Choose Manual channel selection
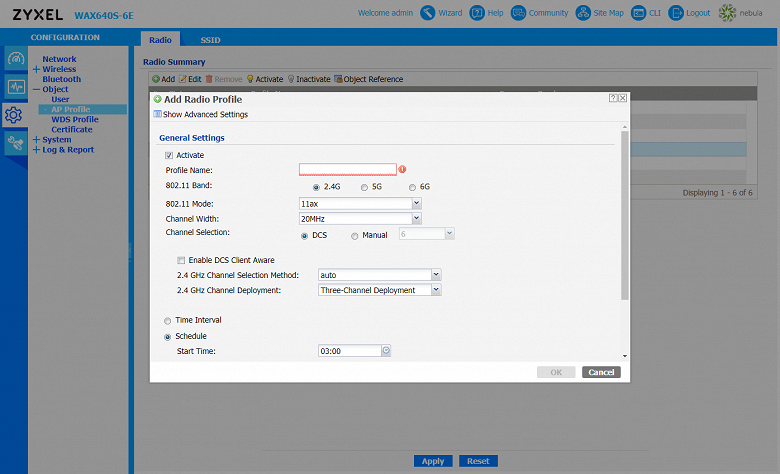This screenshot has width=780, height=474. 354,235
